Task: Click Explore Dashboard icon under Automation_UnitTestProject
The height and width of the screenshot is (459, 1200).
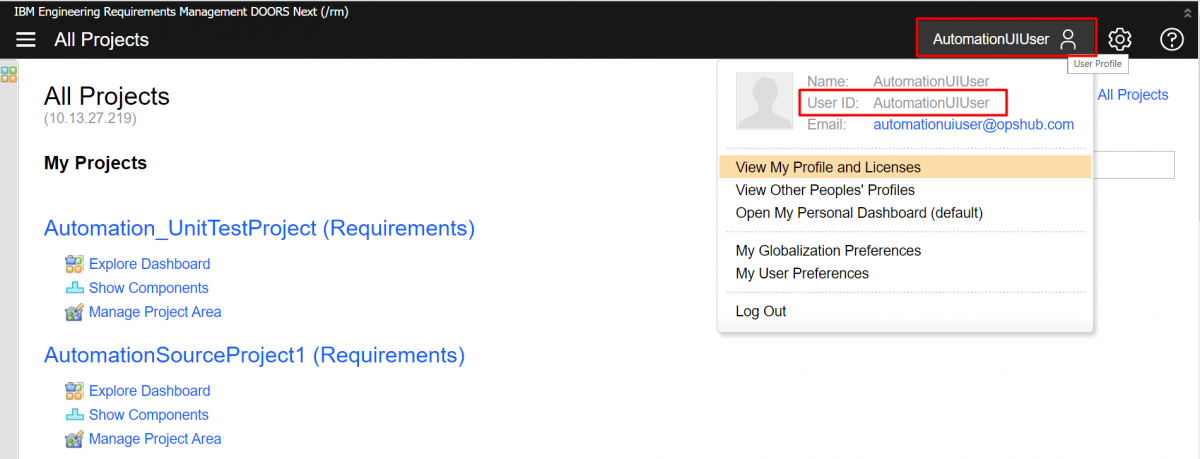Action: click(x=74, y=264)
